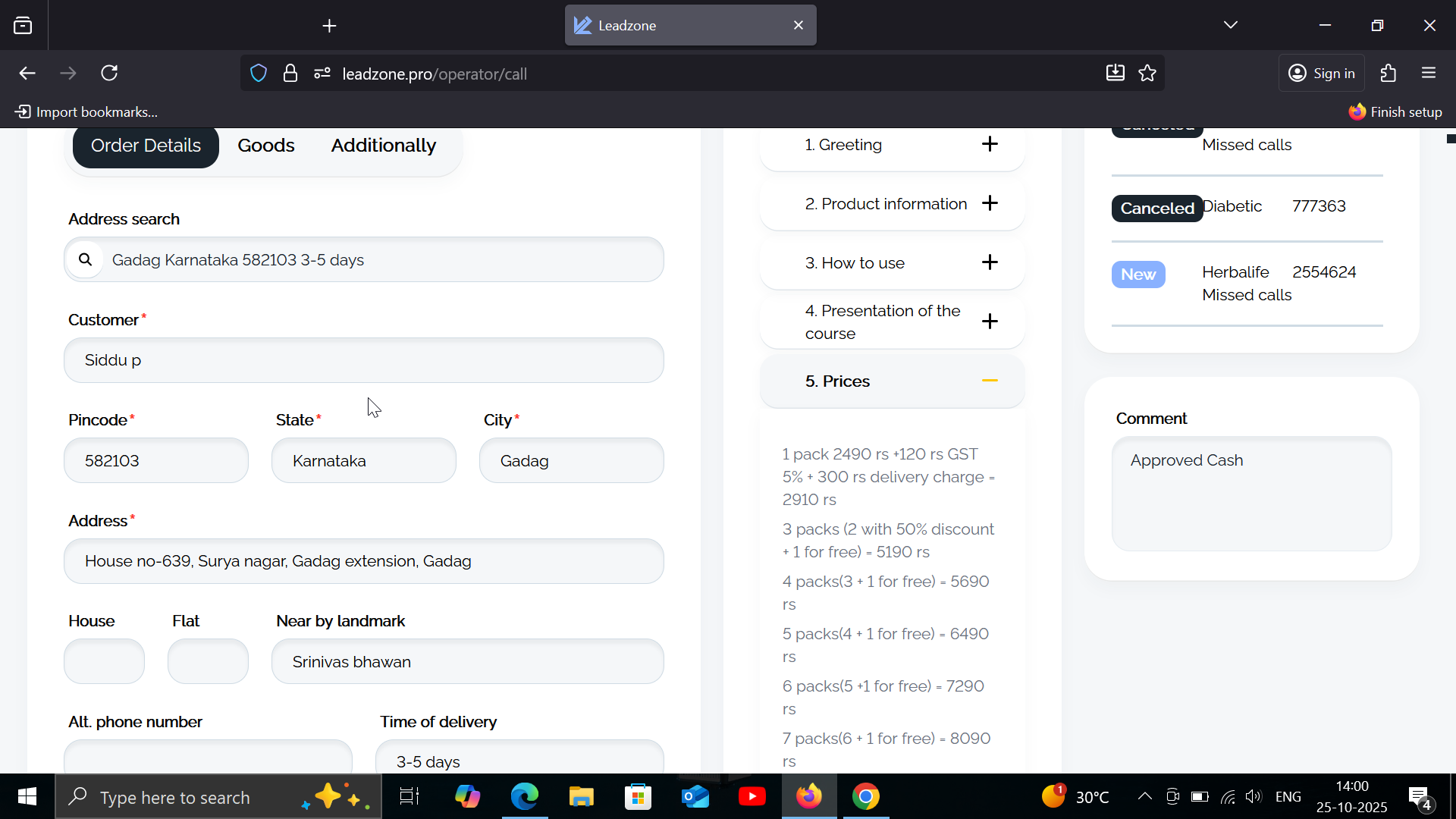Click the address search magnifier icon
1456x819 pixels.
86,260
